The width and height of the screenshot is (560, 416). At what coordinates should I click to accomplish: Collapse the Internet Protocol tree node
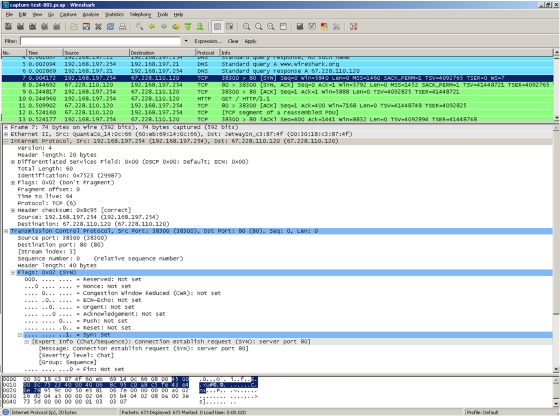[x=6, y=141]
